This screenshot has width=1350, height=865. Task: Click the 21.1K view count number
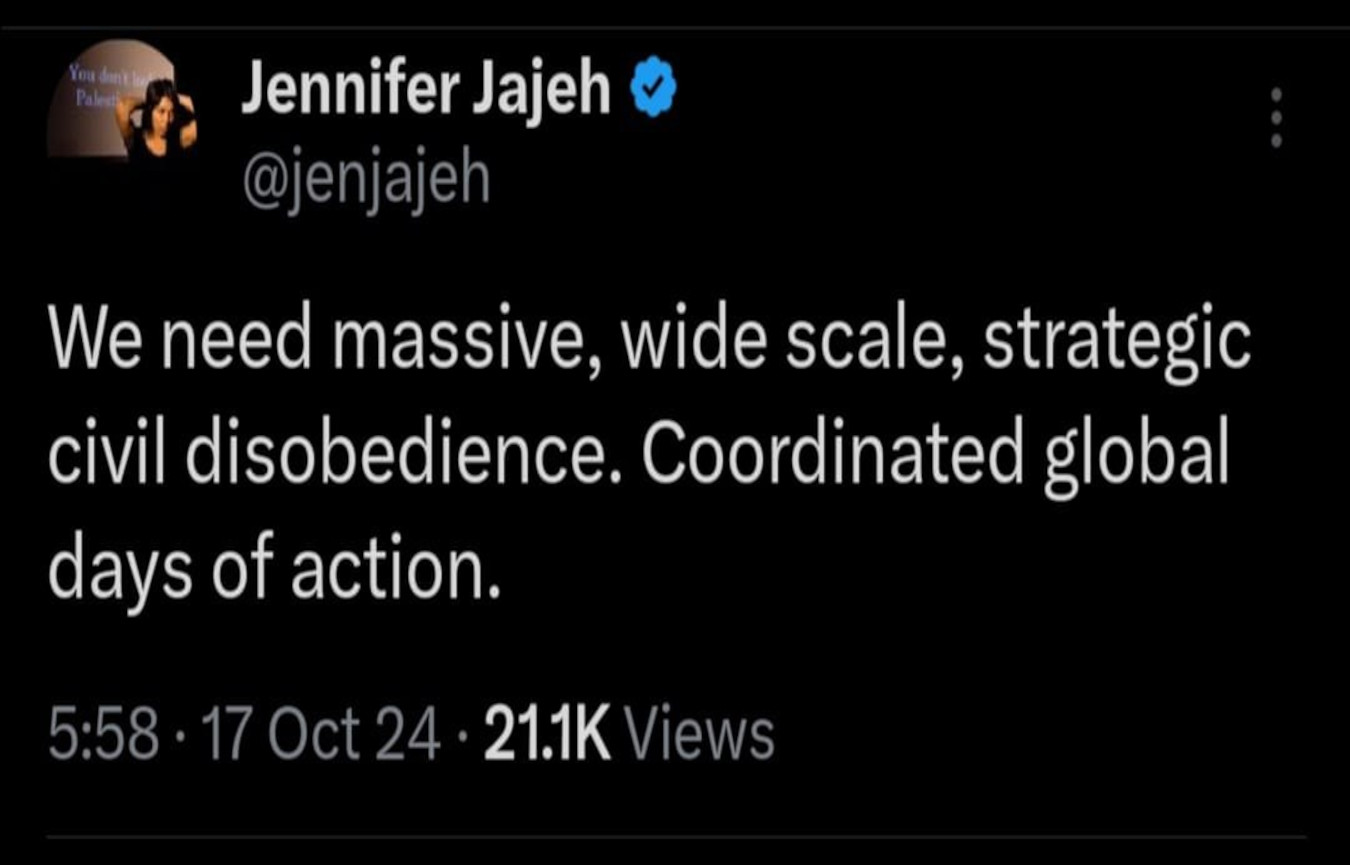tap(547, 736)
